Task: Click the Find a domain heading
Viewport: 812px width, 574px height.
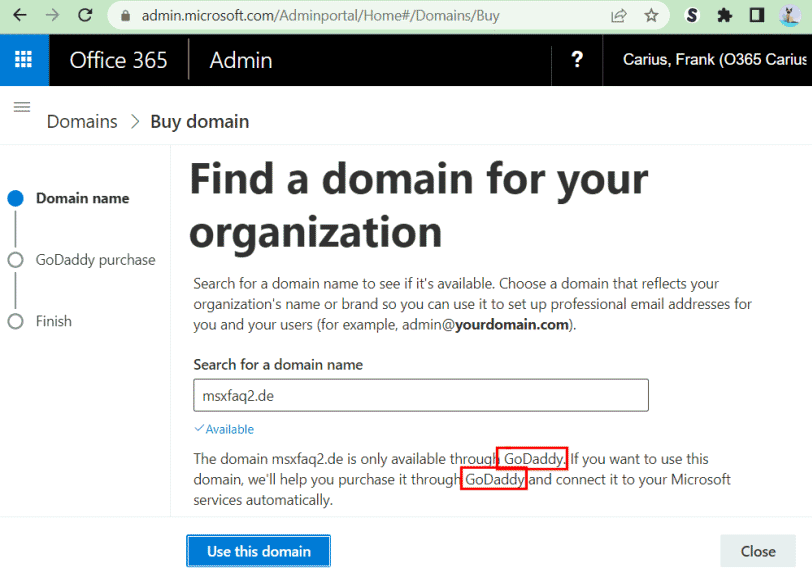Action: coord(419,205)
